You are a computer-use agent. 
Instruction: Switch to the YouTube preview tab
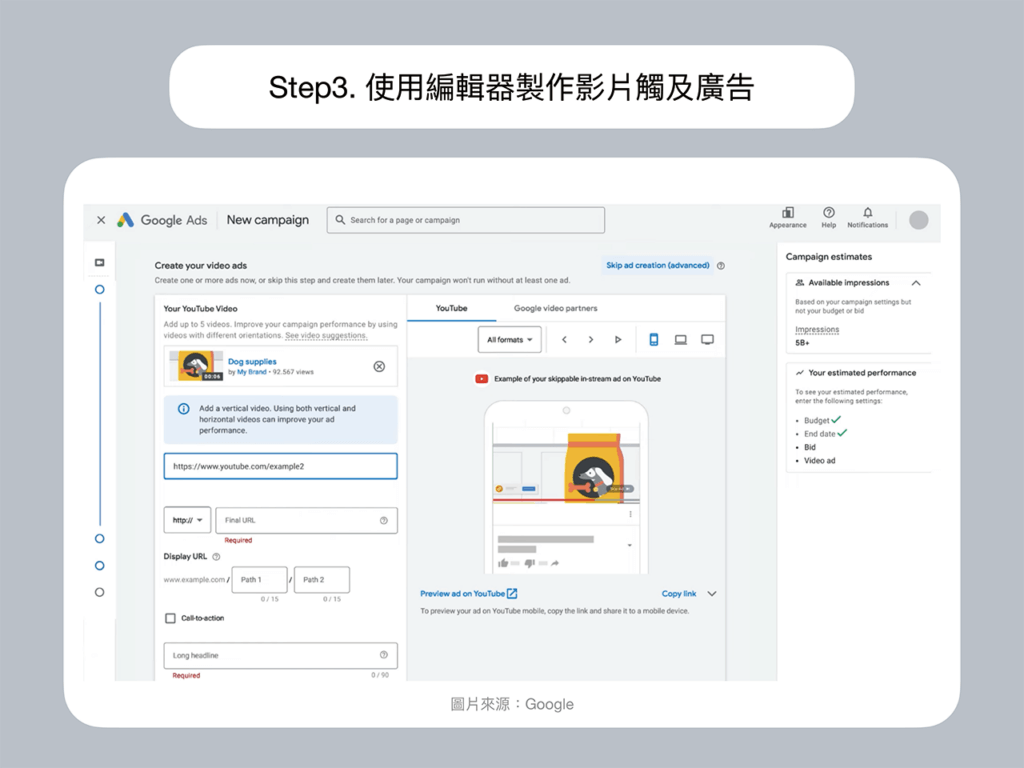pos(451,308)
